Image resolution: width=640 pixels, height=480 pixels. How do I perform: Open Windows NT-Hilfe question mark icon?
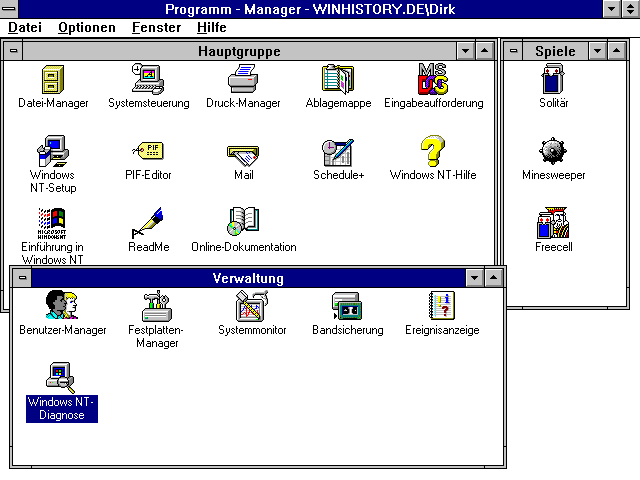point(433,151)
